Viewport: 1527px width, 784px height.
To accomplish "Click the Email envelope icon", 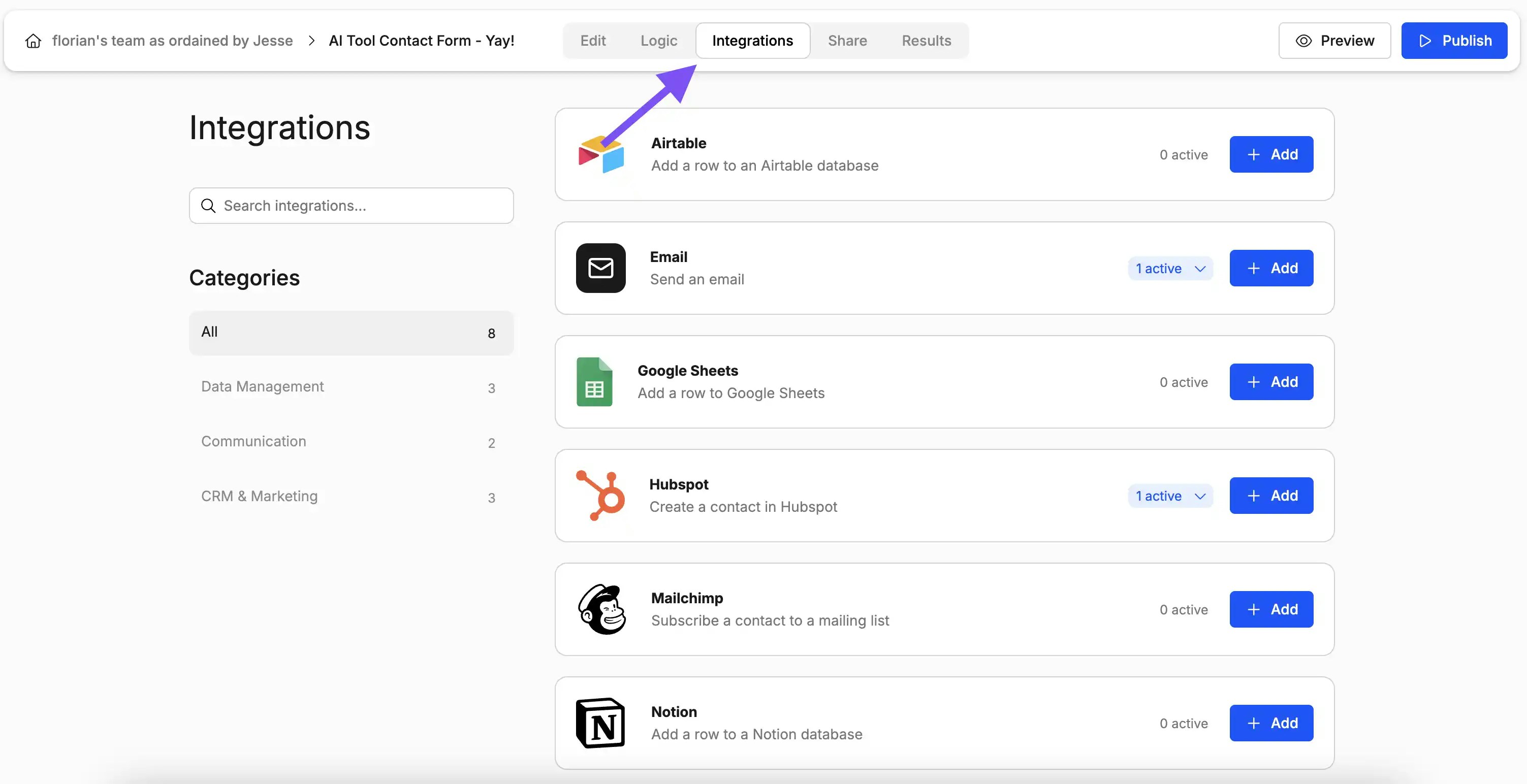I will pos(600,268).
